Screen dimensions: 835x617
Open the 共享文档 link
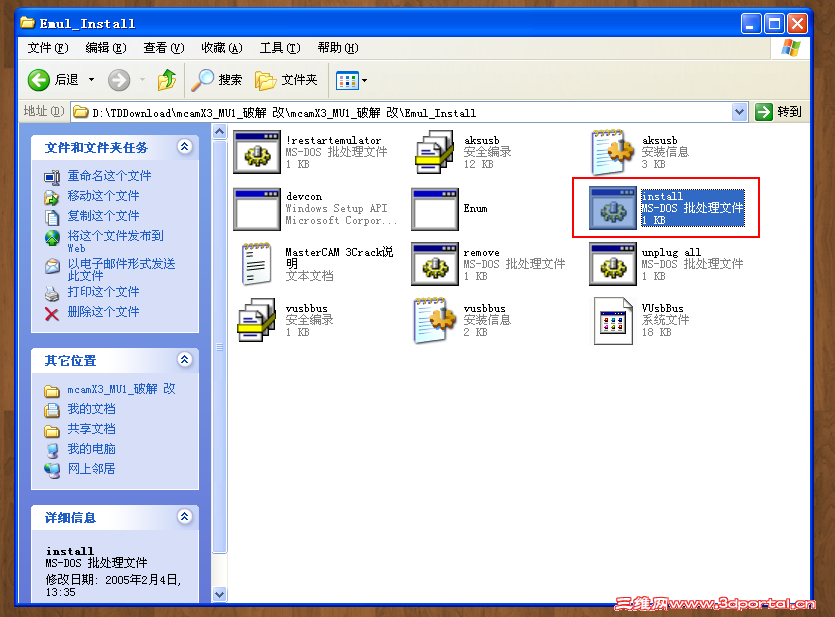pos(91,429)
